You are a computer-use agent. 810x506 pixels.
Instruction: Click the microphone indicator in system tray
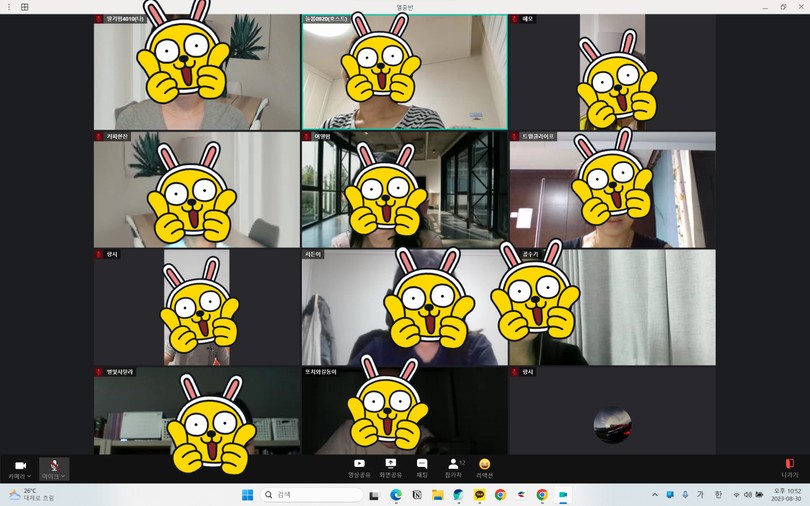(x=685, y=495)
